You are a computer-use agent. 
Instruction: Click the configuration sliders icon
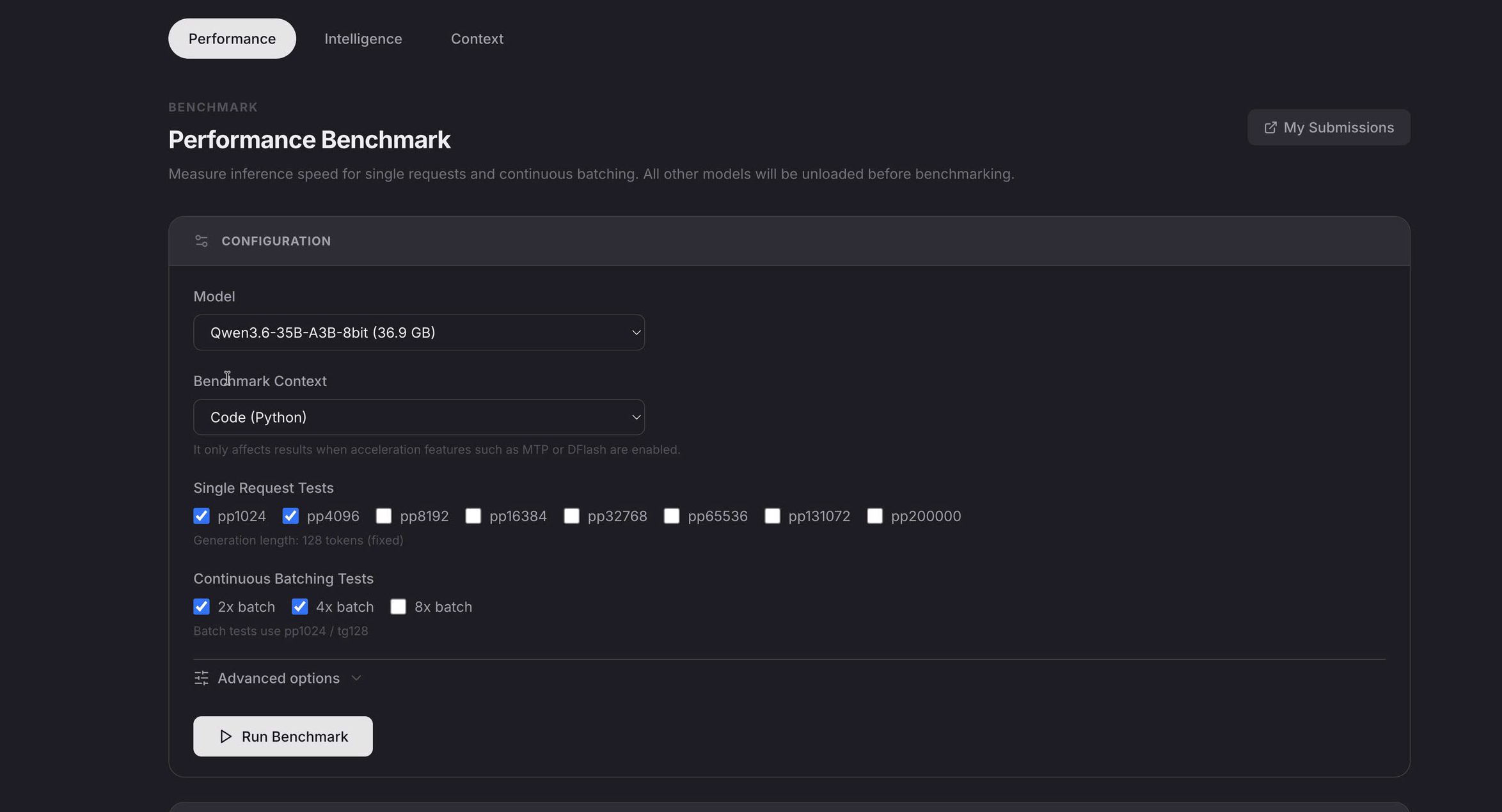click(202, 241)
